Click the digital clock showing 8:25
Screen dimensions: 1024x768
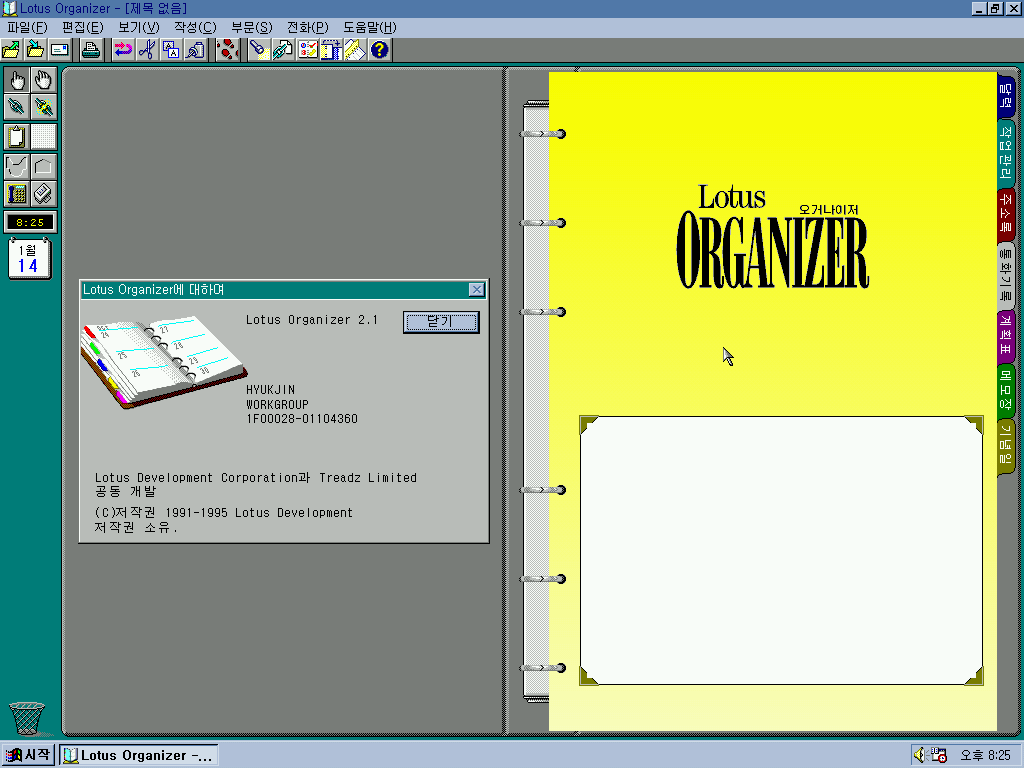tap(30, 223)
